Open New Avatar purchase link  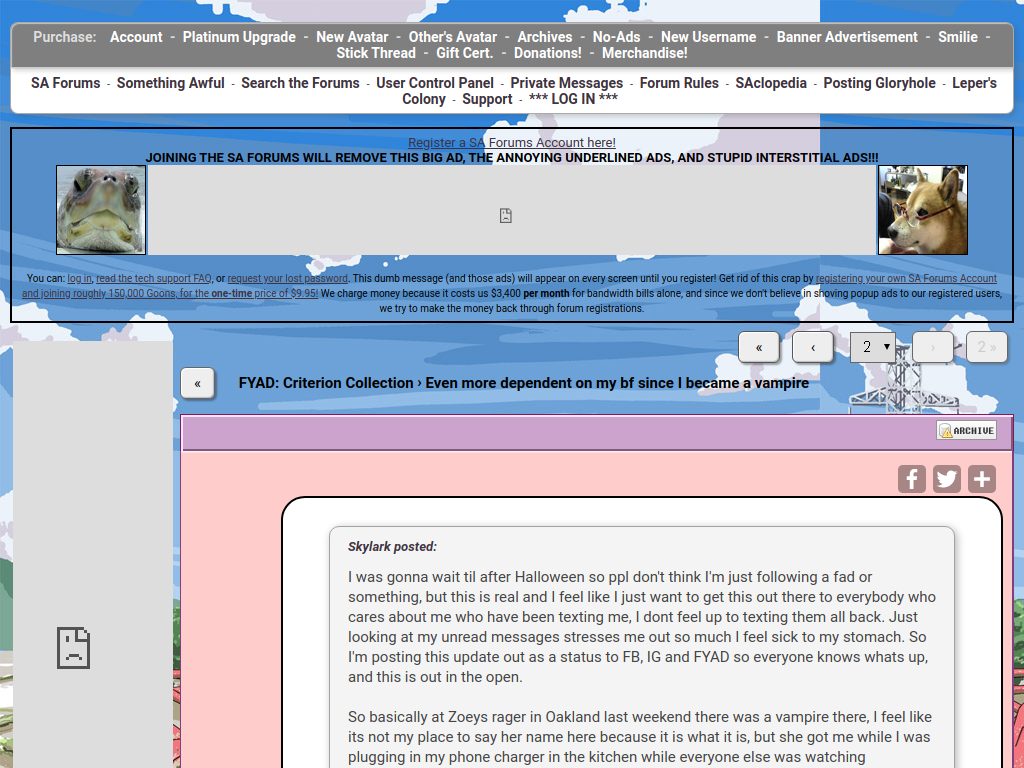[x=352, y=37]
